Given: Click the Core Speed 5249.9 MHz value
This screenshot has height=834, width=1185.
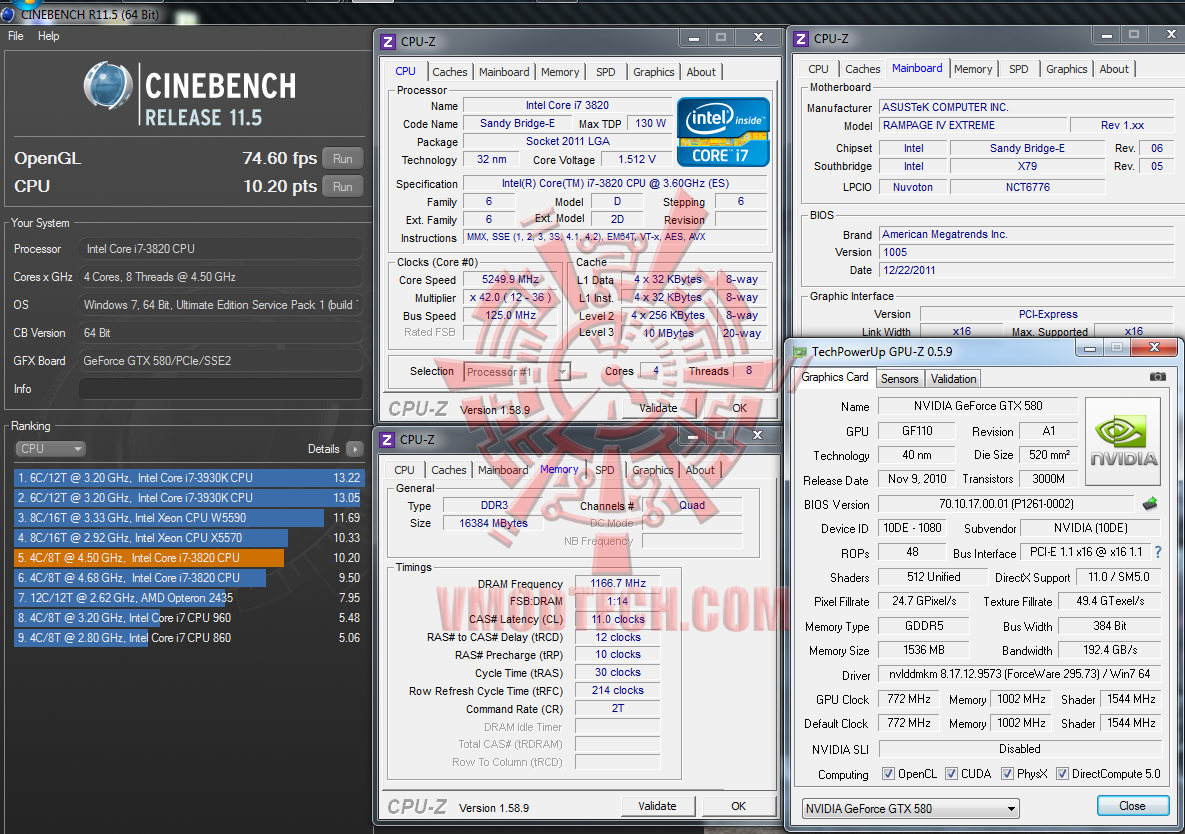Looking at the screenshot, I should coord(511,280).
